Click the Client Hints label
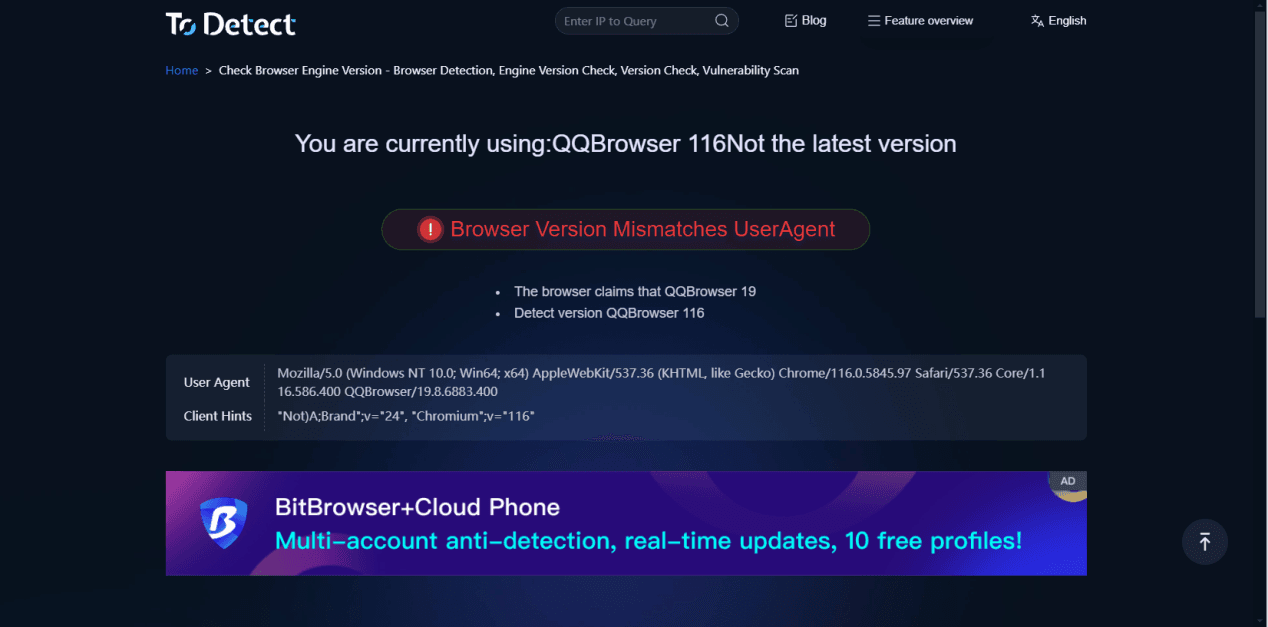Screen dimensions: 1268x627 coord(218,416)
